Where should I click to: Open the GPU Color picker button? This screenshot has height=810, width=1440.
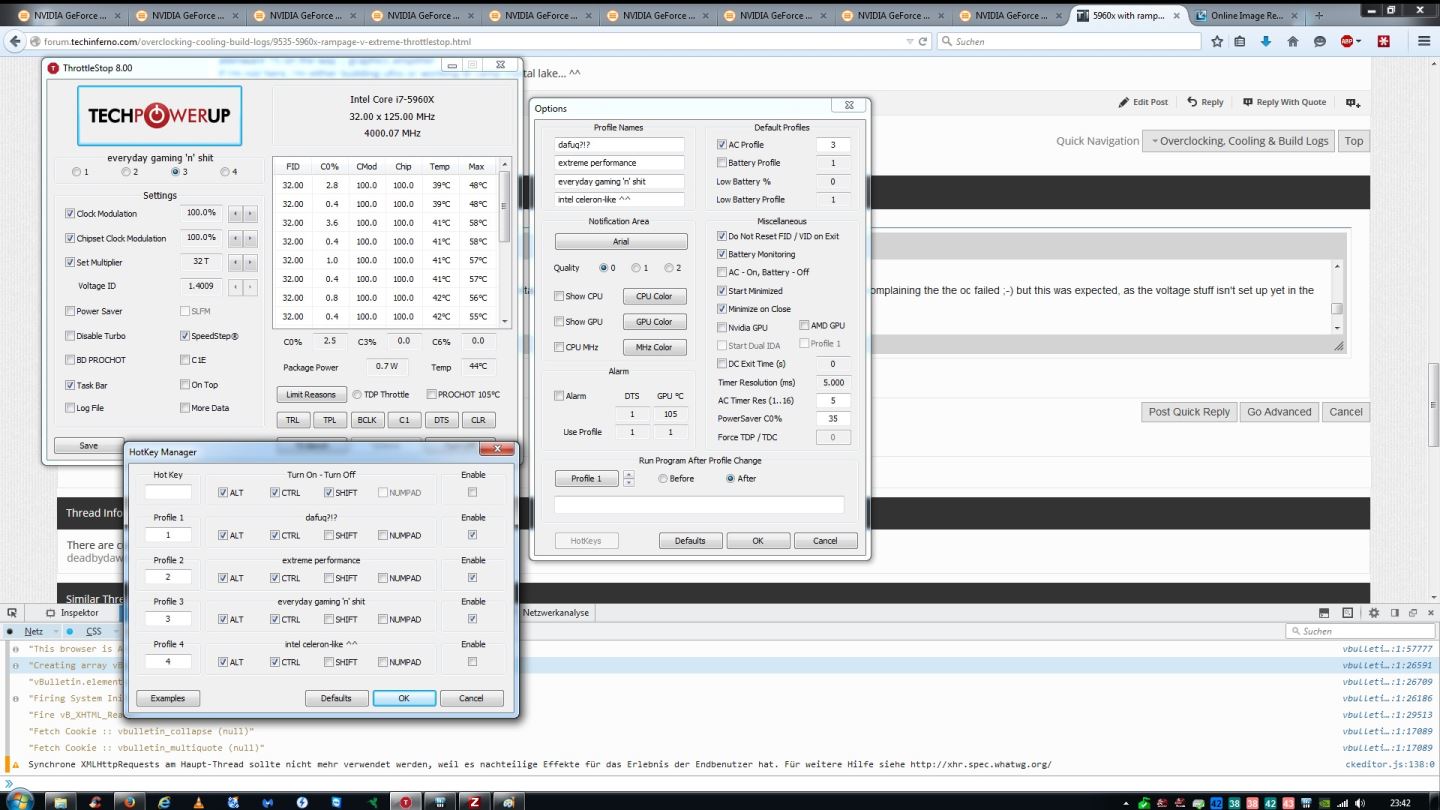[x=655, y=322]
